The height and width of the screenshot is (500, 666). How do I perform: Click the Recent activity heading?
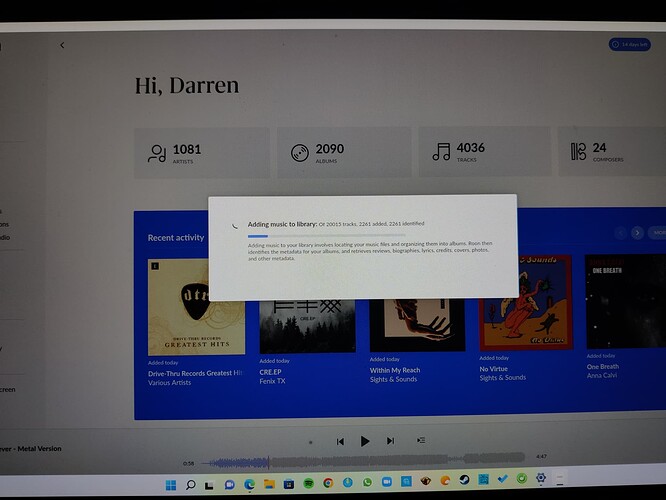[x=176, y=238]
